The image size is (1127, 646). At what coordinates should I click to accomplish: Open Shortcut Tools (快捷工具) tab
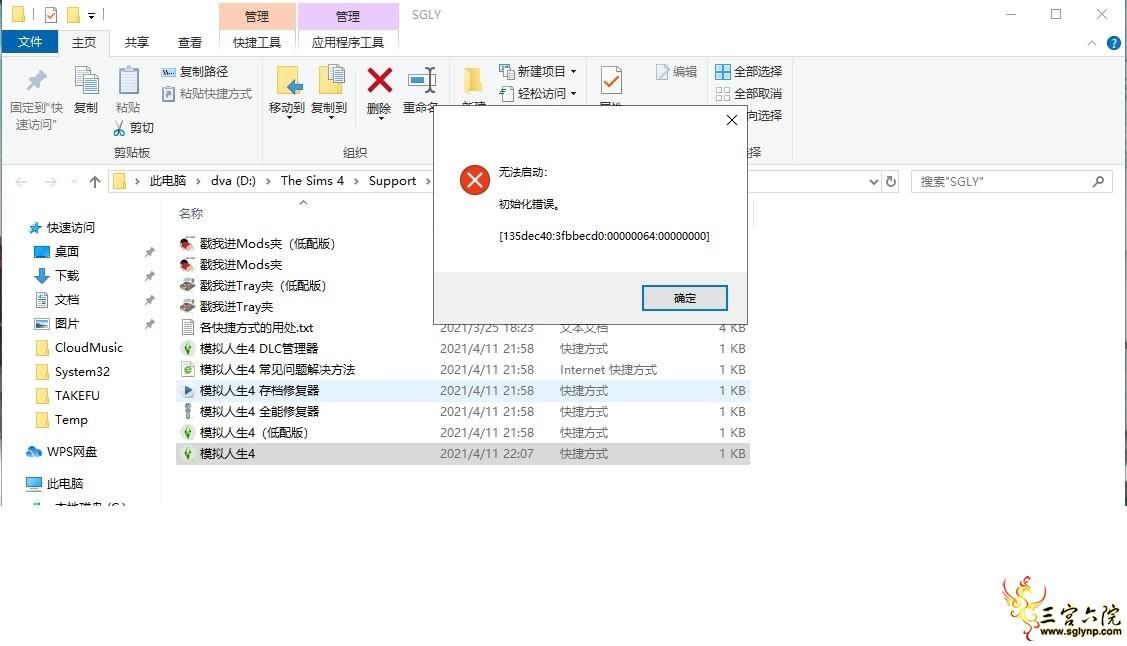(257, 42)
